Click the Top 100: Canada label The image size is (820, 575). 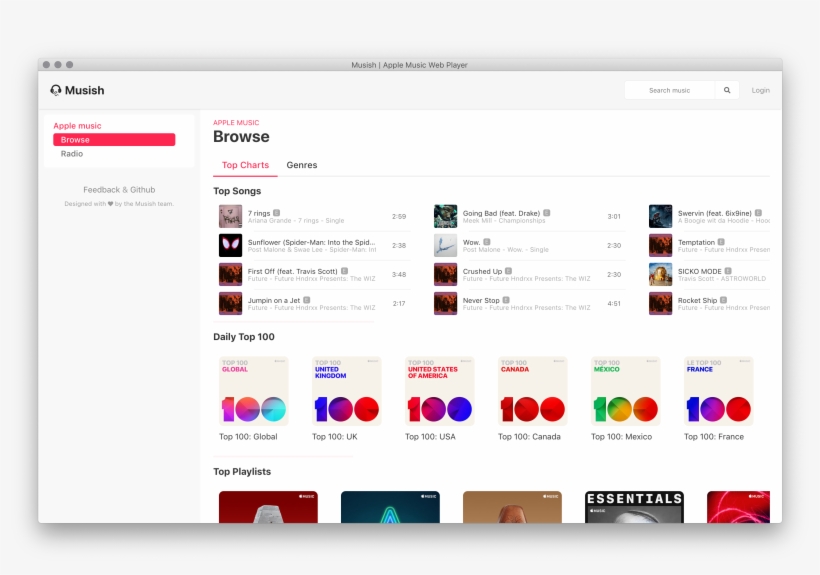click(529, 436)
